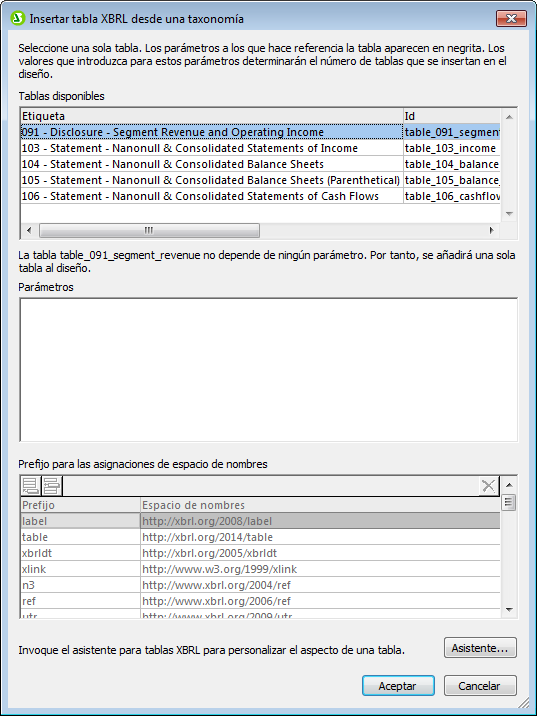
Task: Click namespace http://www.w3.org/1999/xlink cell
Action: tap(320, 569)
